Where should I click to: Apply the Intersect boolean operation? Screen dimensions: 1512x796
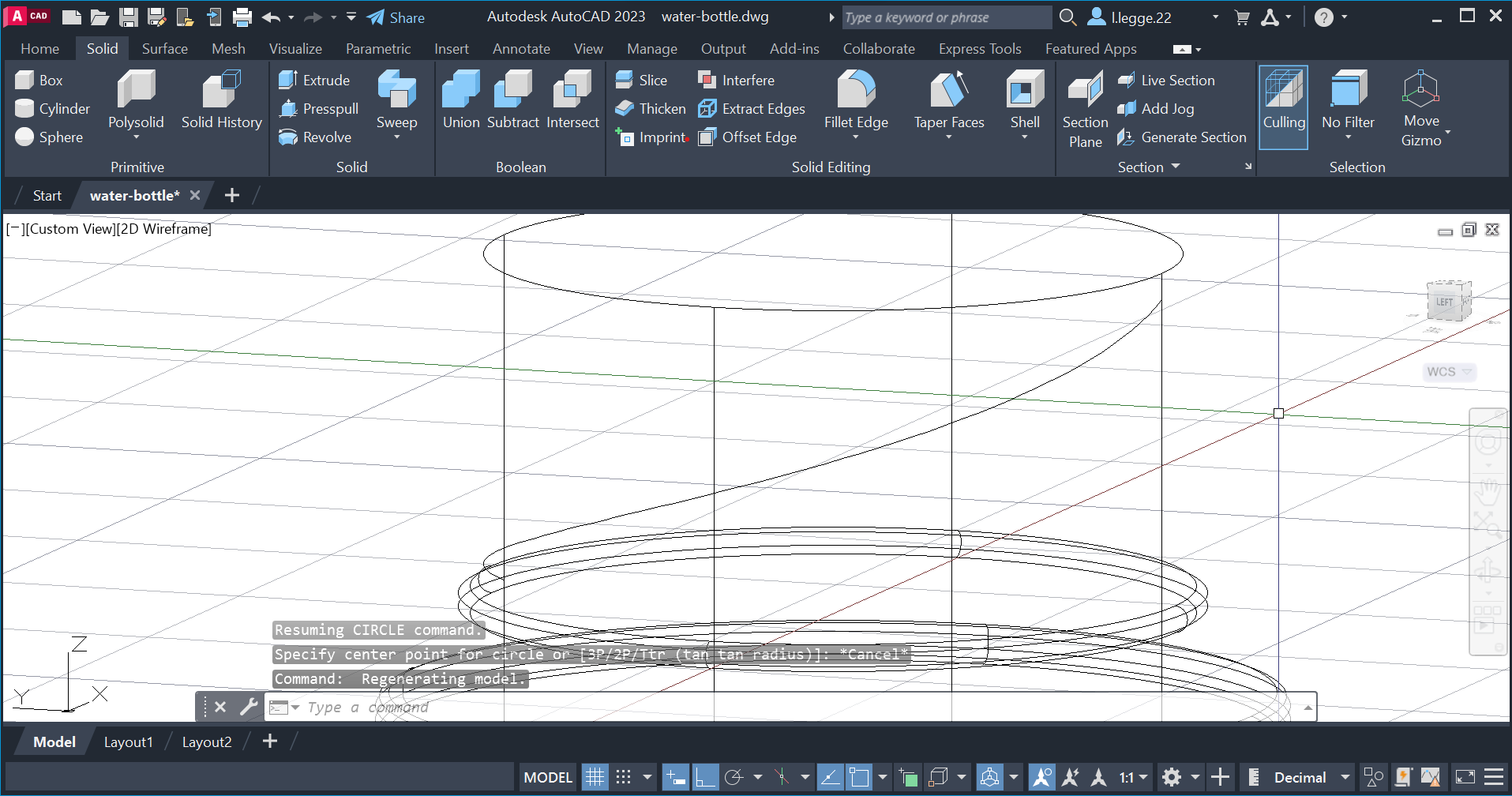click(572, 100)
